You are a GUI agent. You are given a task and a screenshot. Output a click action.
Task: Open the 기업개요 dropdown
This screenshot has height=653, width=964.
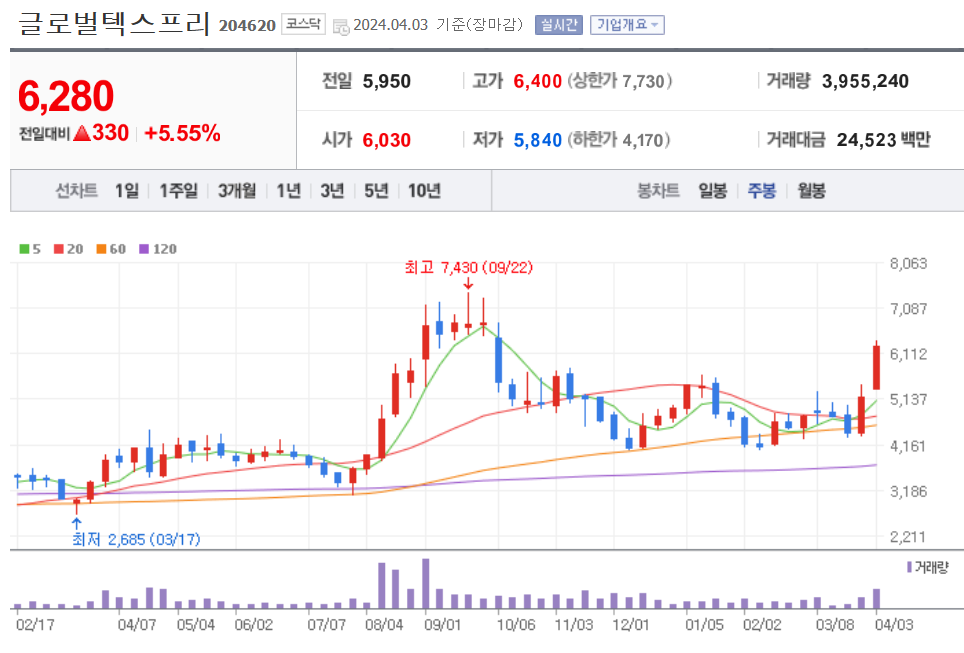coord(627,25)
